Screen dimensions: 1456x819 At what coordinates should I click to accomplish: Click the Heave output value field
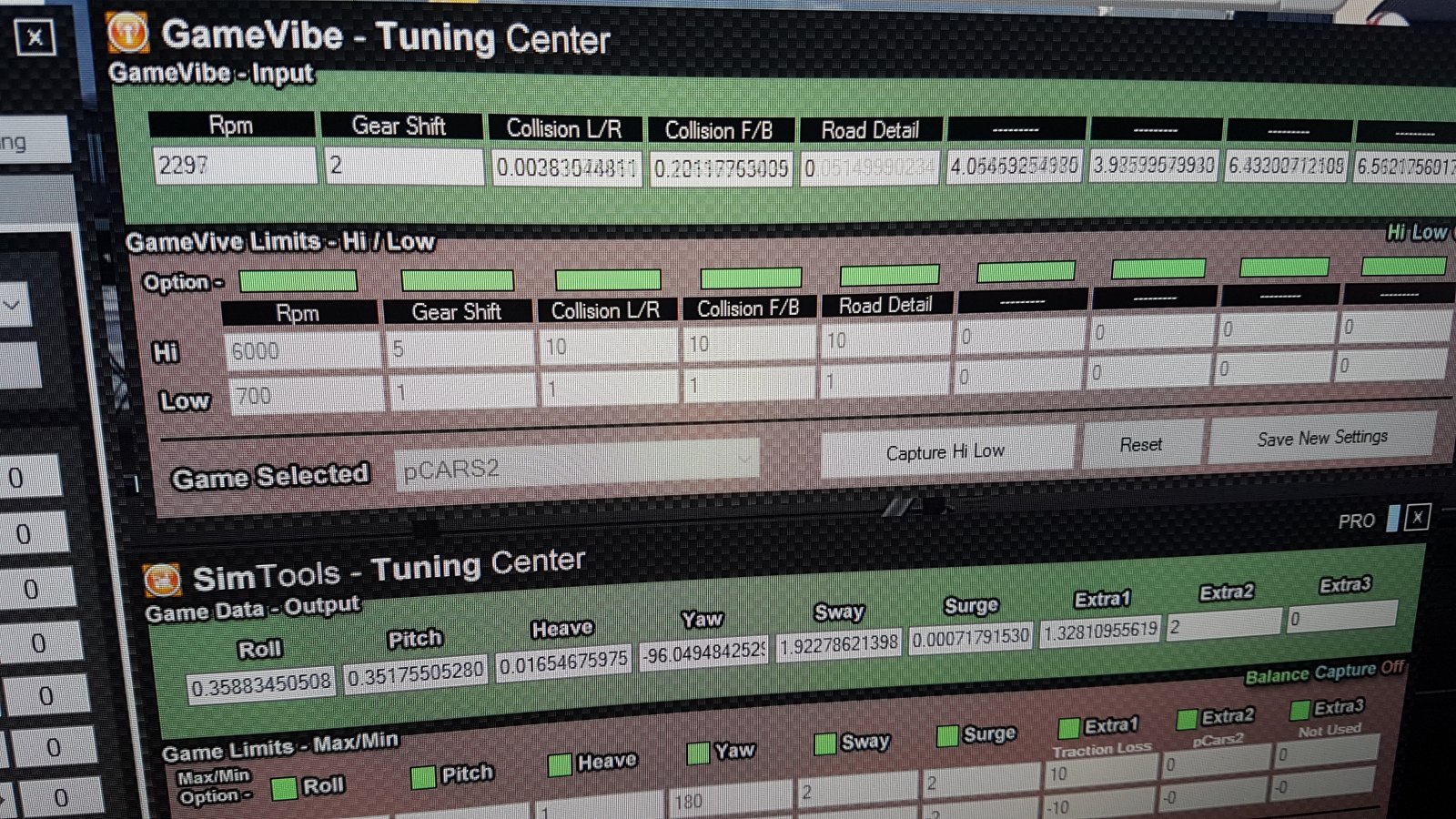point(564,662)
